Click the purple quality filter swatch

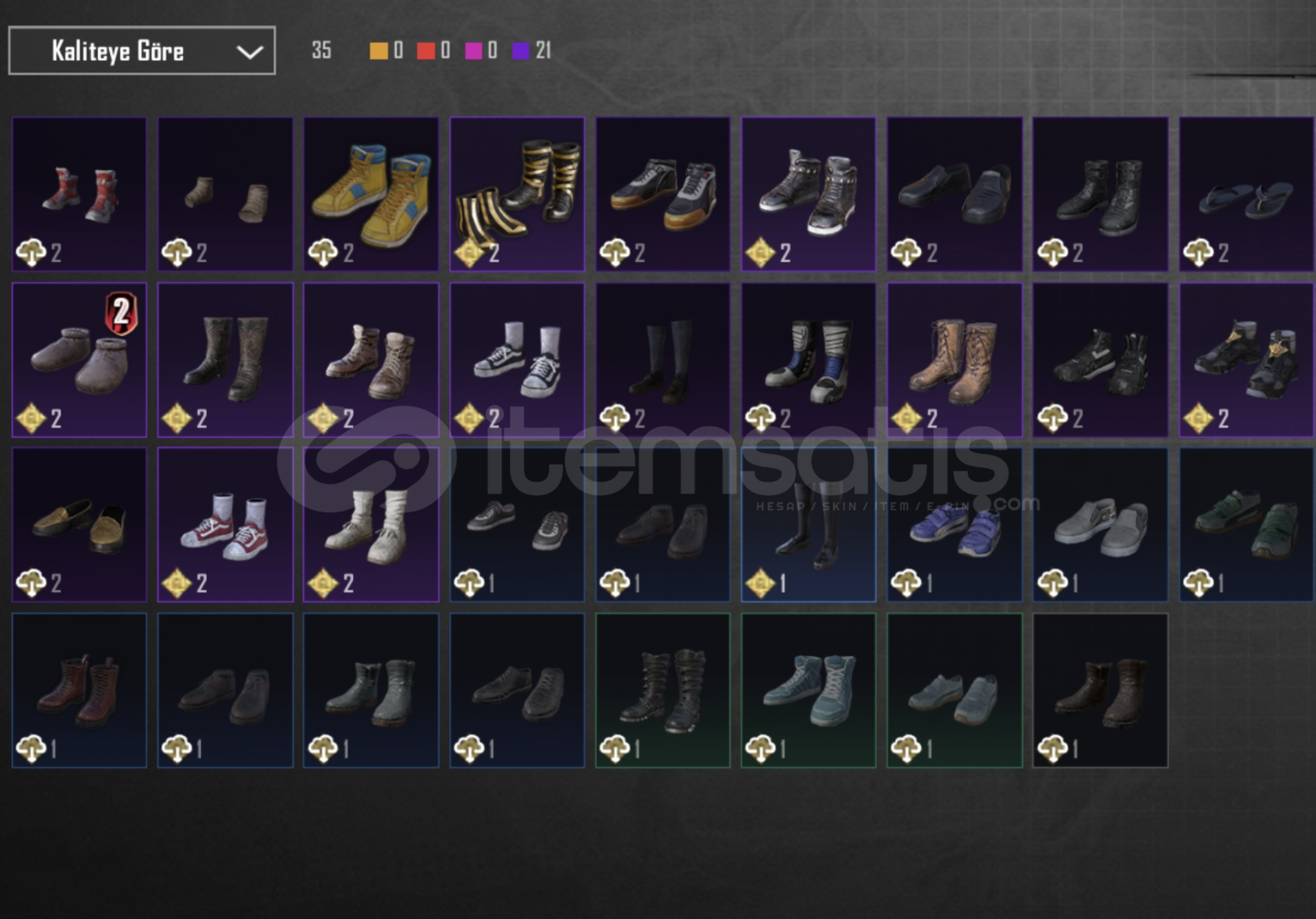click(x=520, y=51)
